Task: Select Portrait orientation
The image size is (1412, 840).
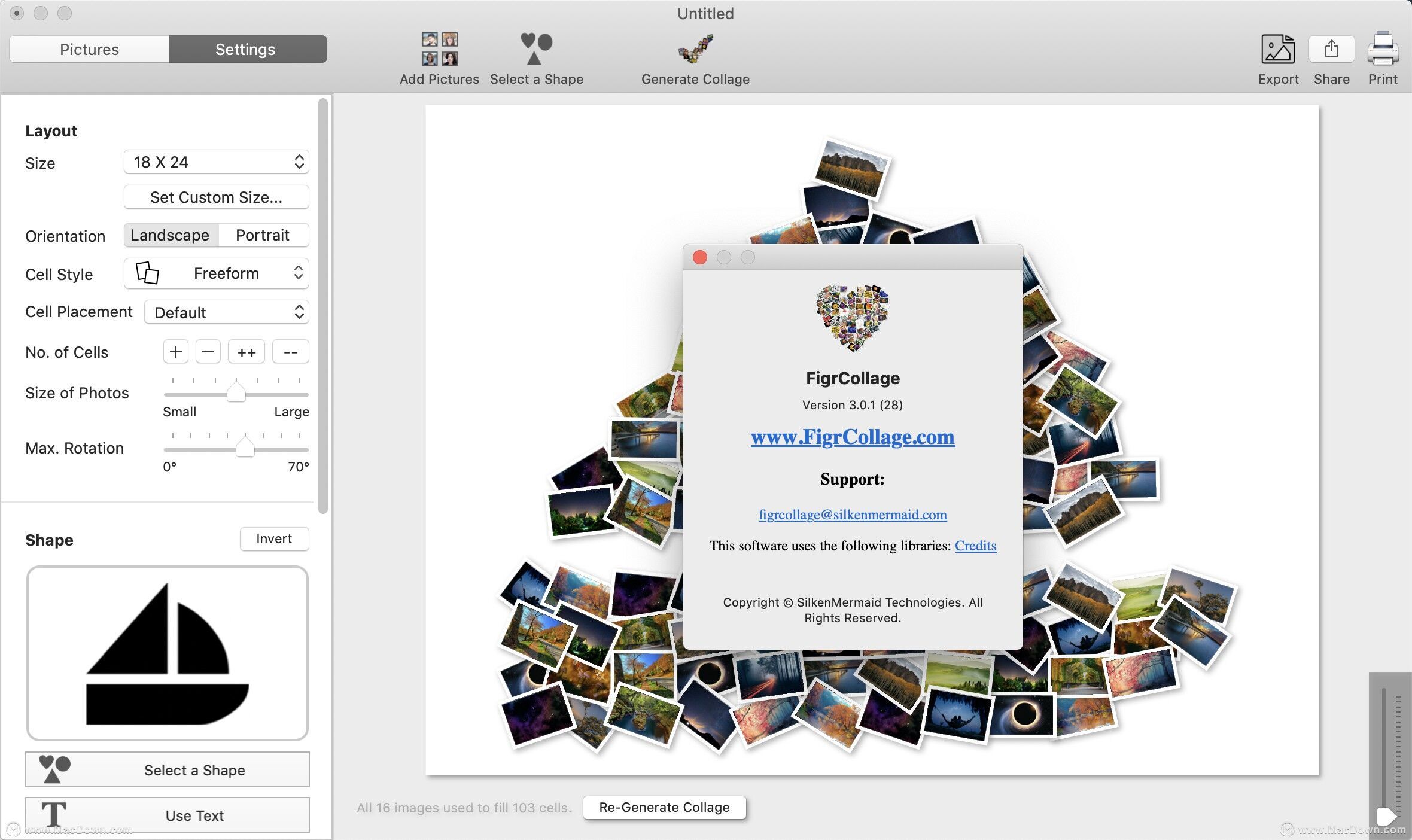Action: (263, 235)
